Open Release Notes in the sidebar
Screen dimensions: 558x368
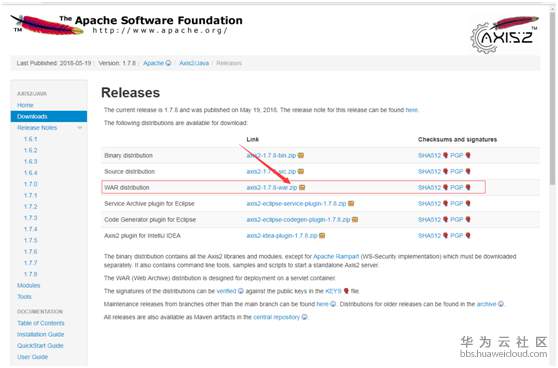pyautogui.click(x=37, y=127)
